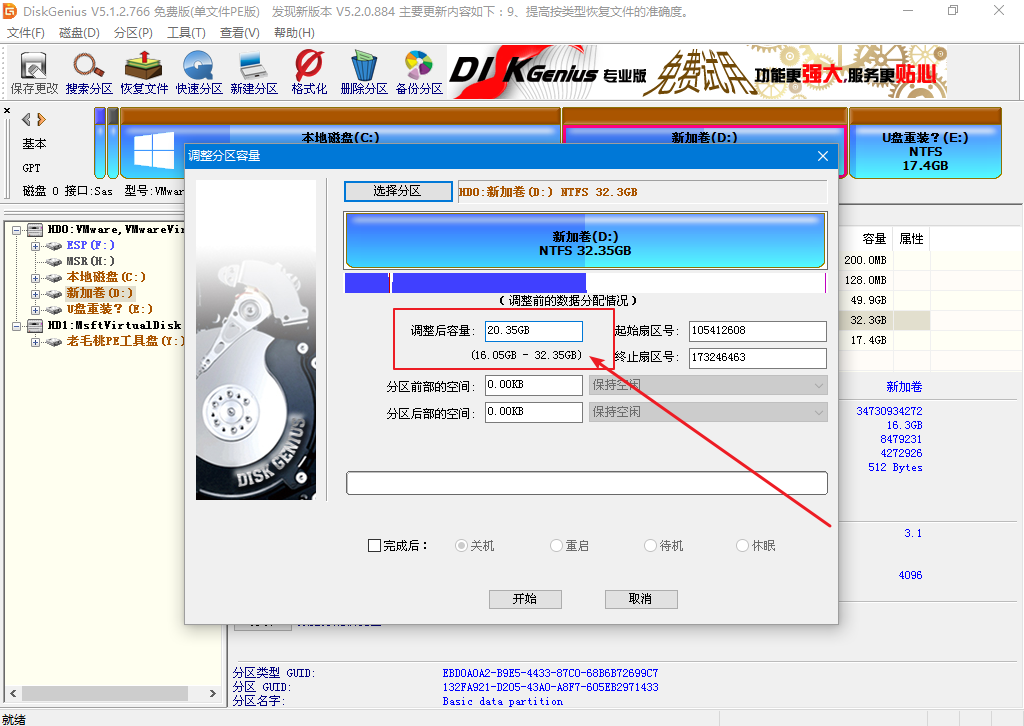Viewport: 1024px width, 726px height.
Task: Open the Backup Partition (备份分区) tool
Action: 419,72
